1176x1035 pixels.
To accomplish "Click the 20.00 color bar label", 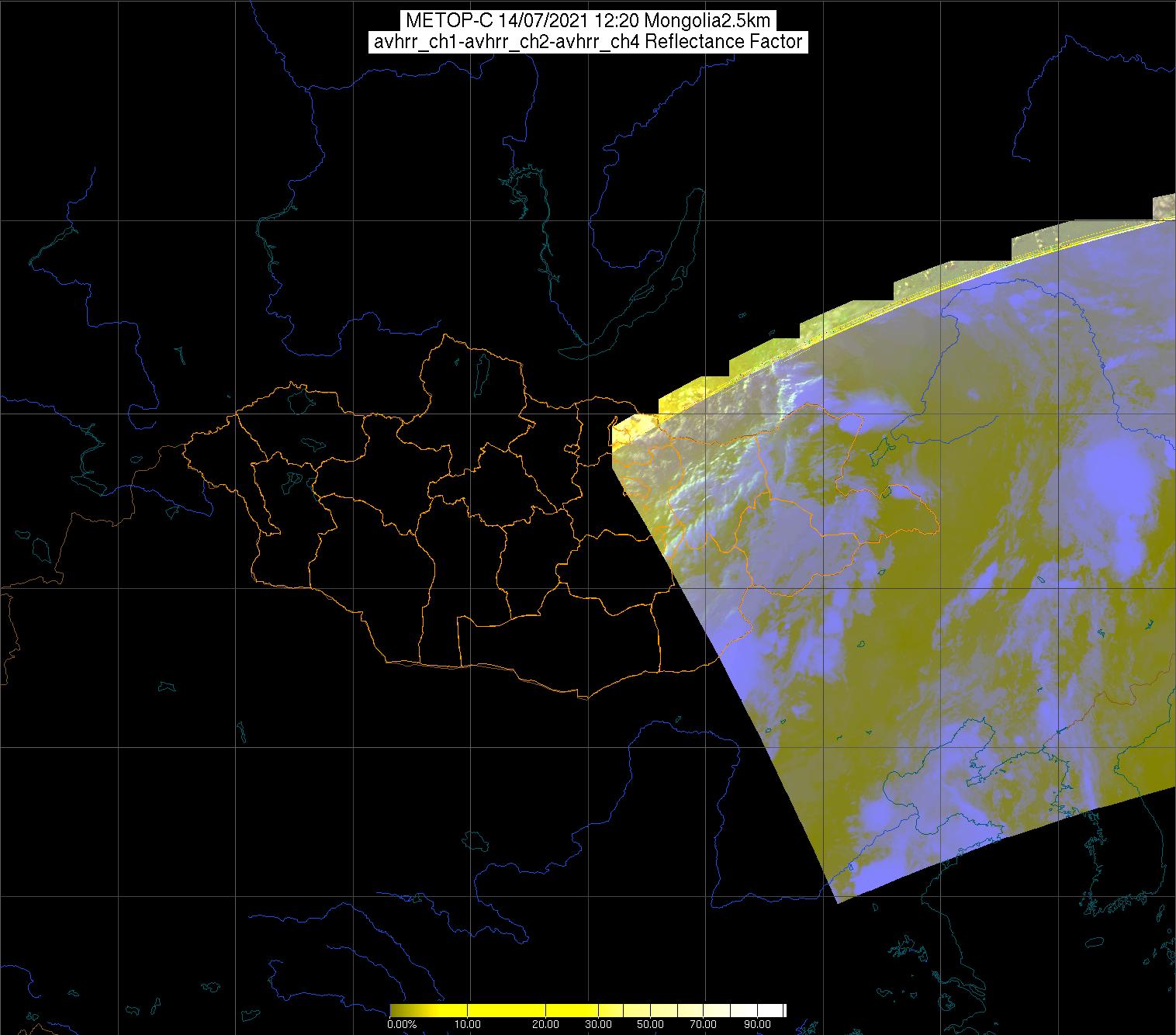I will [x=546, y=1025].
